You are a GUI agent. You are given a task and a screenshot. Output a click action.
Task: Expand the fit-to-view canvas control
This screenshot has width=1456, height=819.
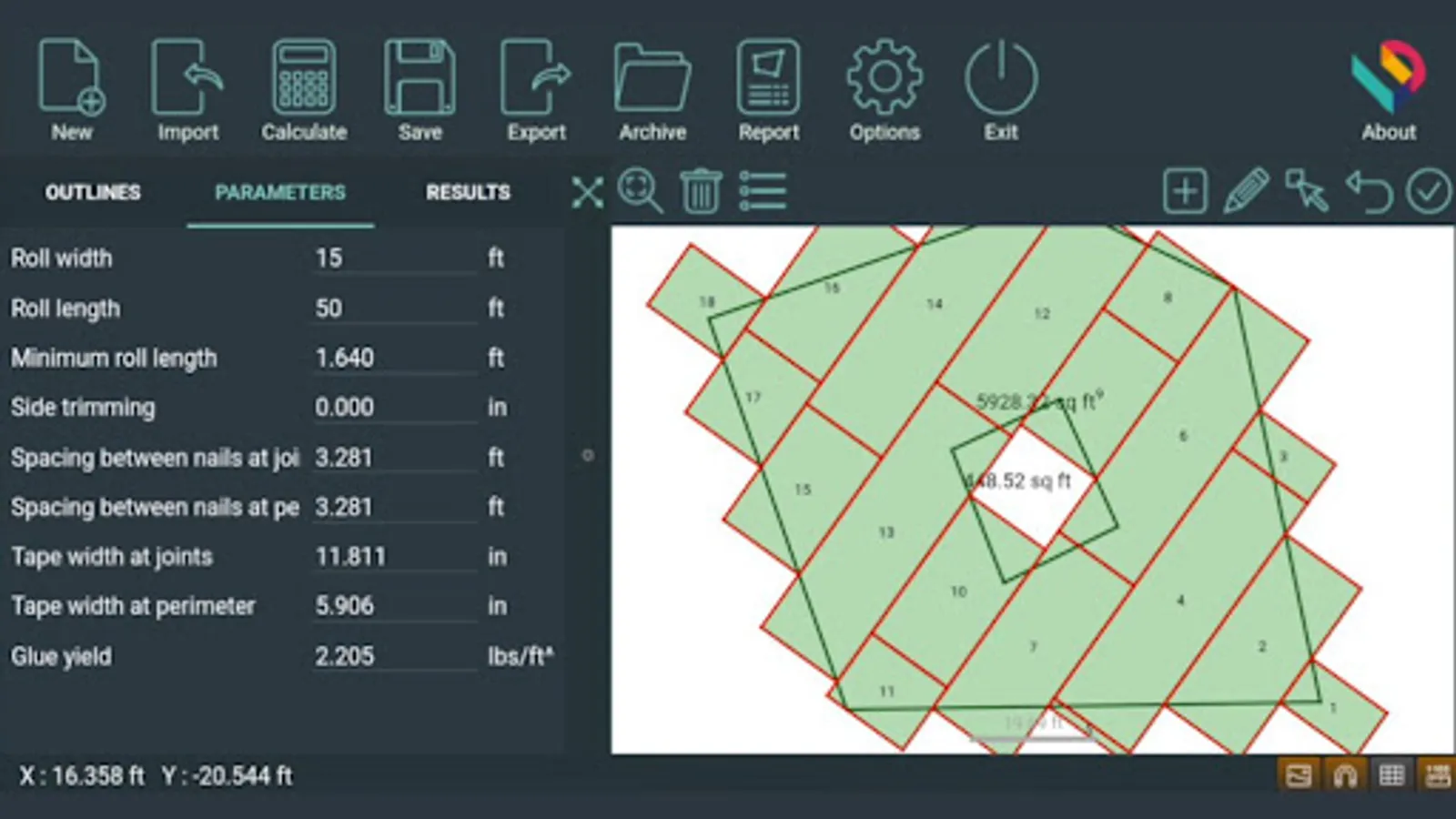(588, 191)
